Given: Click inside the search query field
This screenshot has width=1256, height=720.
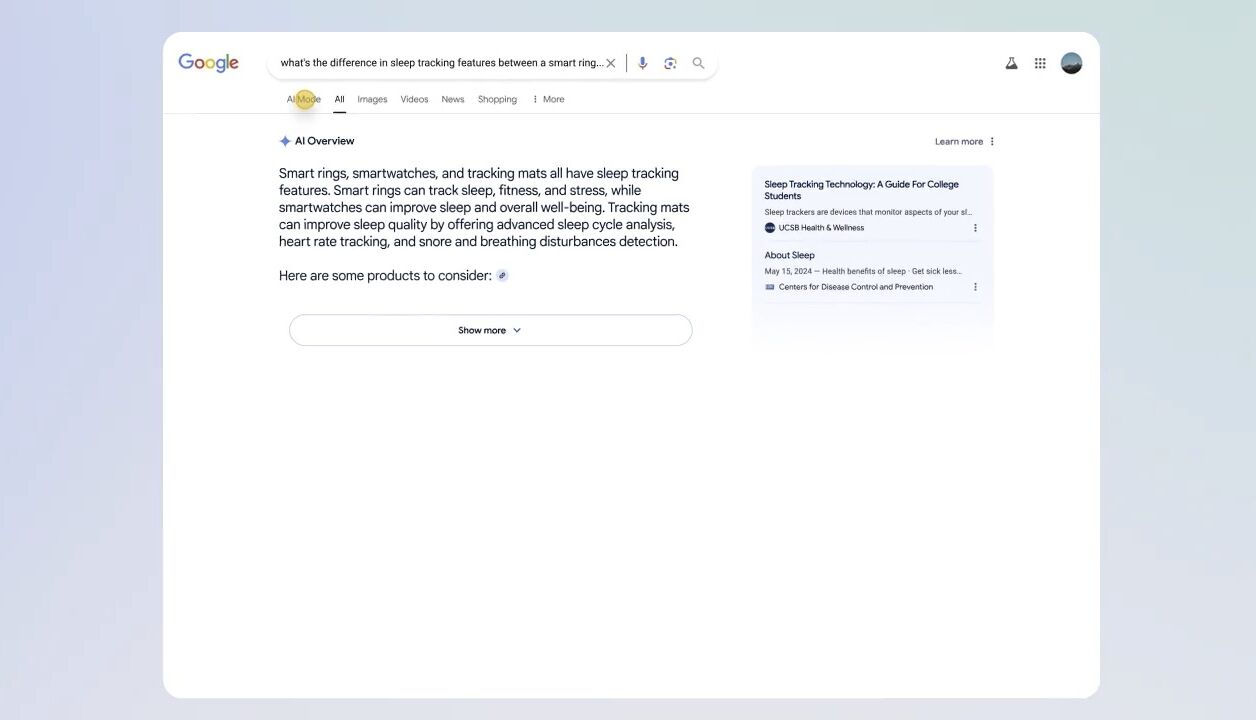Looking at the screenshot, I should [x=440, y=63].
